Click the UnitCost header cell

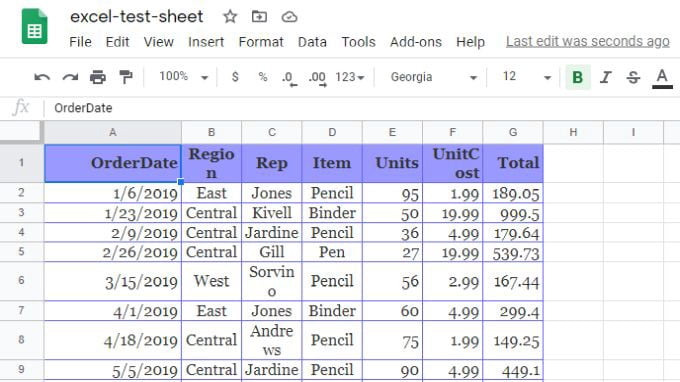(x=452, y=163)
